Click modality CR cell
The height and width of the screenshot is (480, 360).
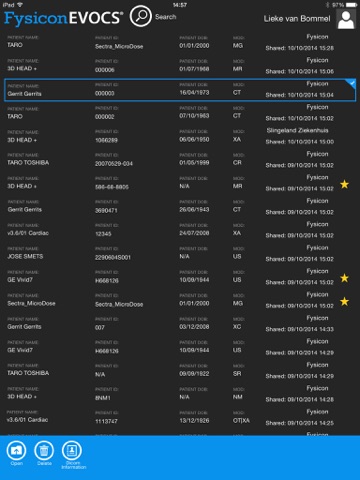pos(237,163)
